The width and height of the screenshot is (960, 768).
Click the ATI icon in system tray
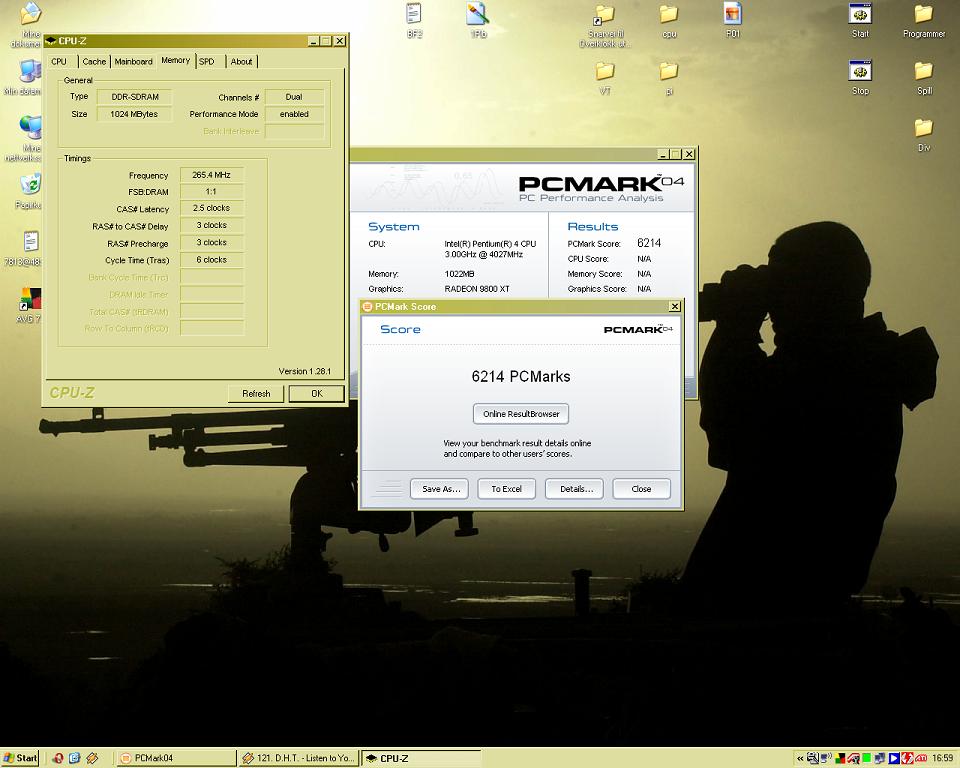[921, 758]
